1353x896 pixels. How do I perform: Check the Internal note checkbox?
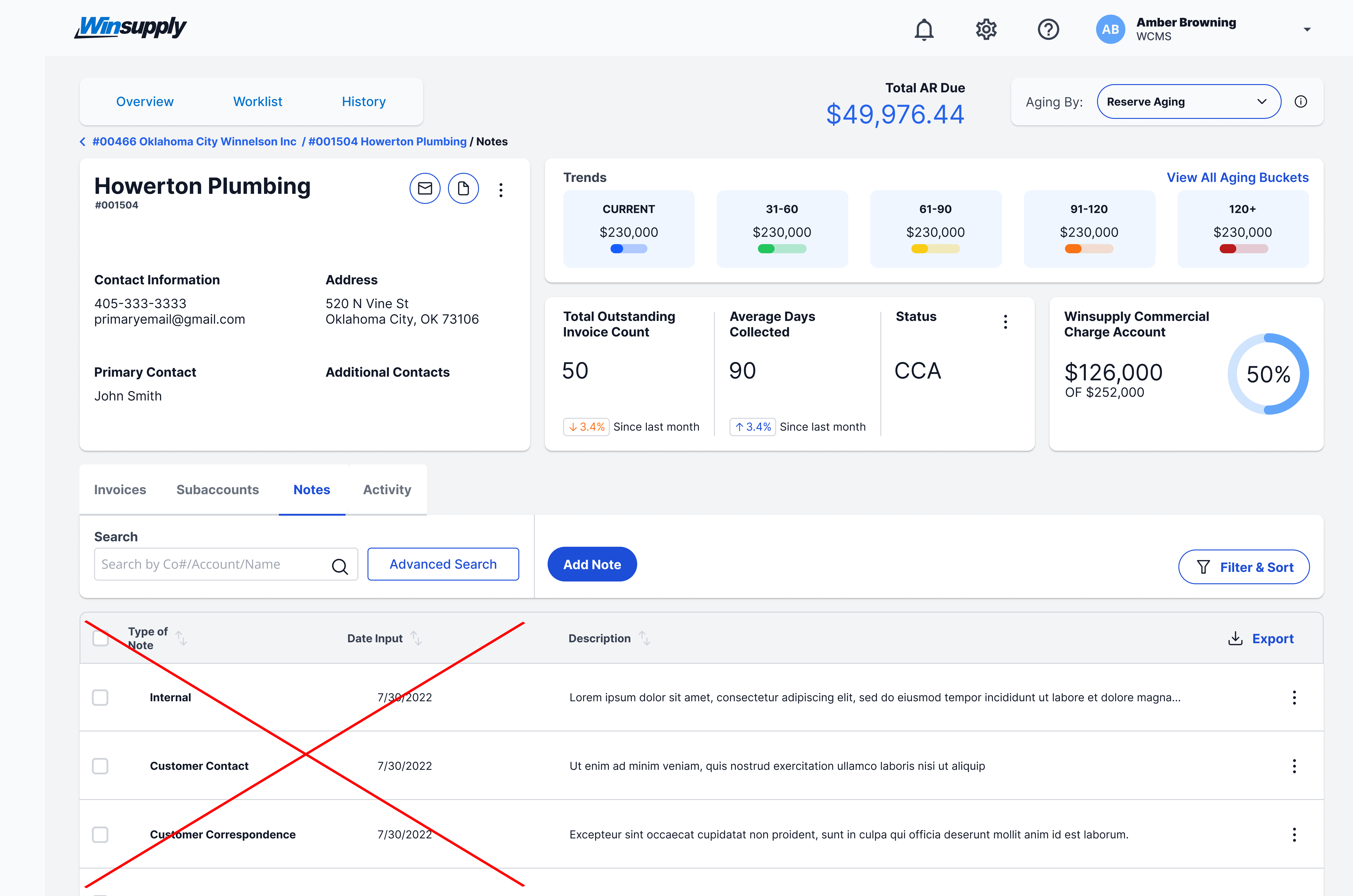(x=100, y=697)
